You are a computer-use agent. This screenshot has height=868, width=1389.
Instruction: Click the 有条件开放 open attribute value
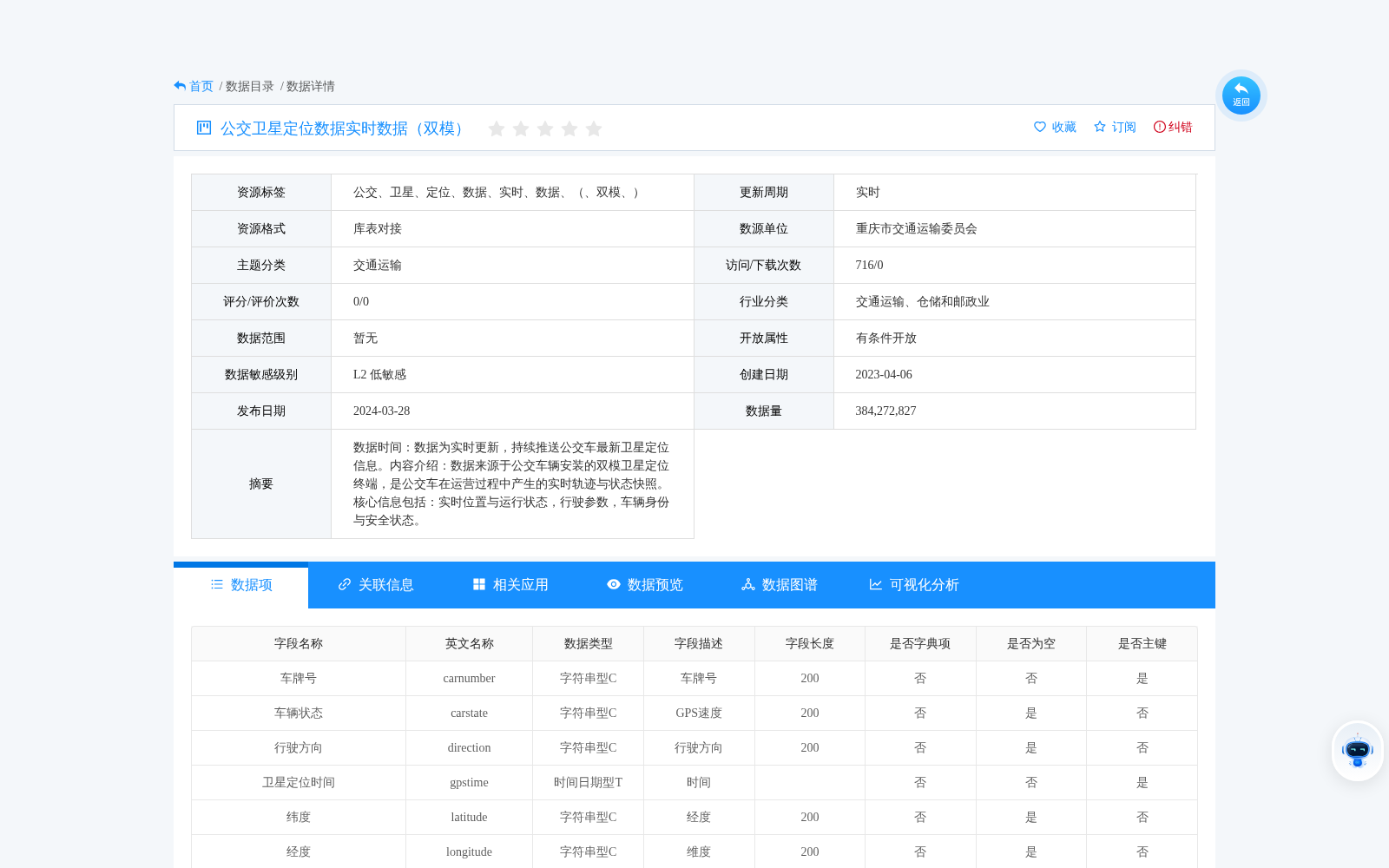[x=886, y=338]
